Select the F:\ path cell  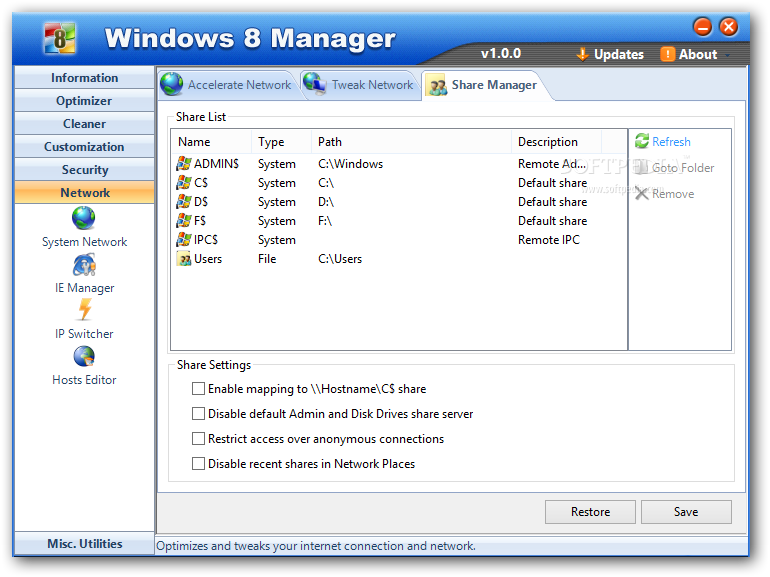tap(325, 221)
